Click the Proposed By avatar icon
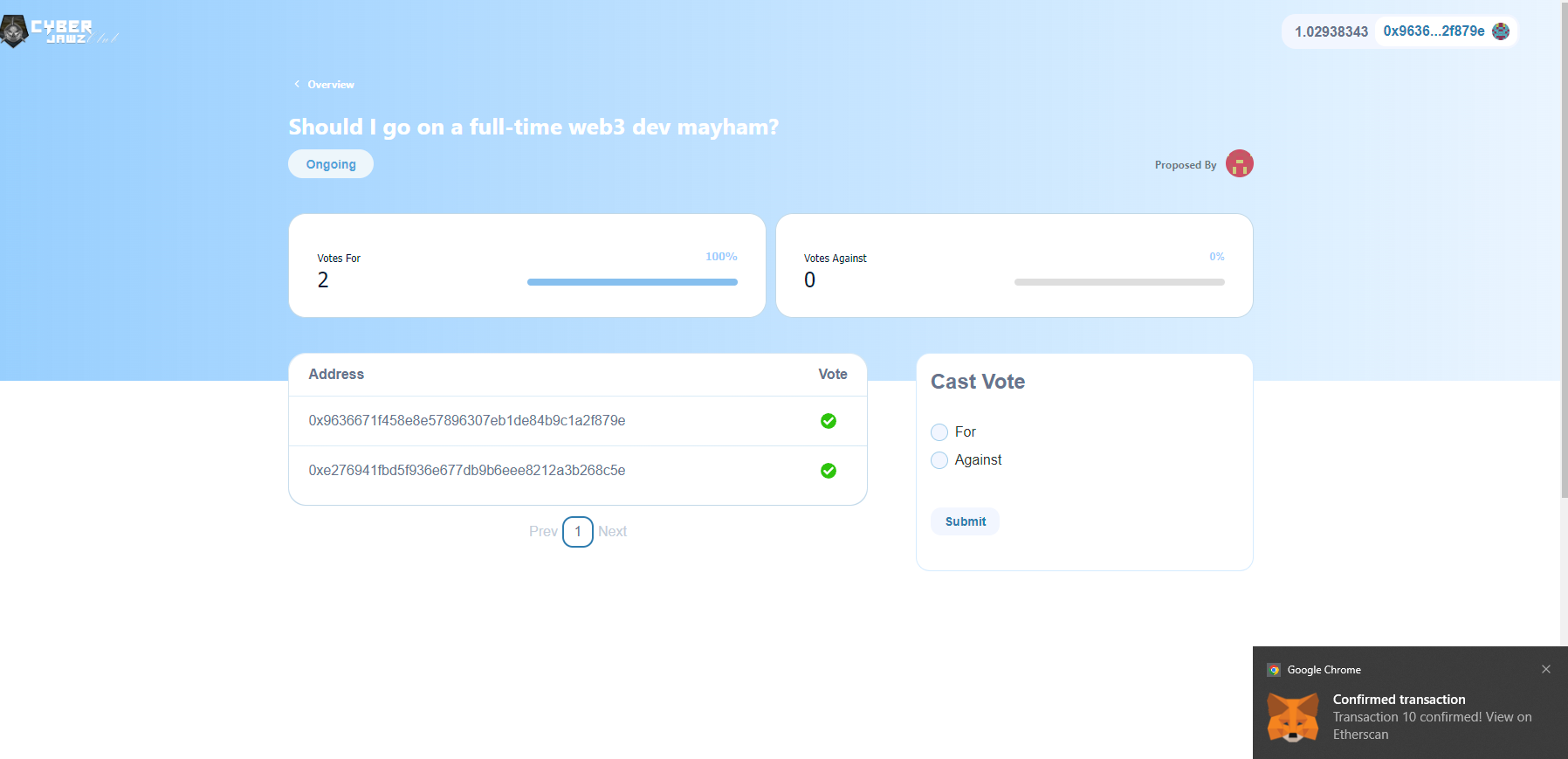The image size is (1568, 759). coord(1239,163)
